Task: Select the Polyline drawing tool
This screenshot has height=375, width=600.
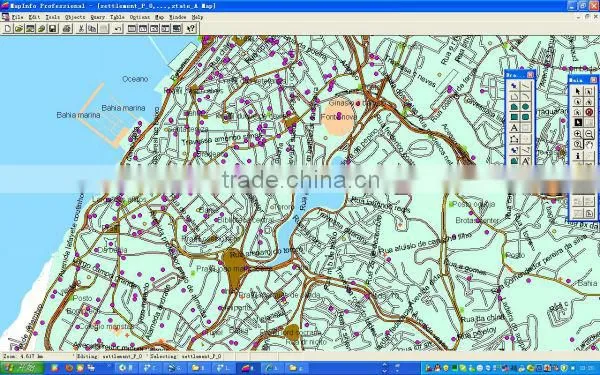Action: pos(514,96)
